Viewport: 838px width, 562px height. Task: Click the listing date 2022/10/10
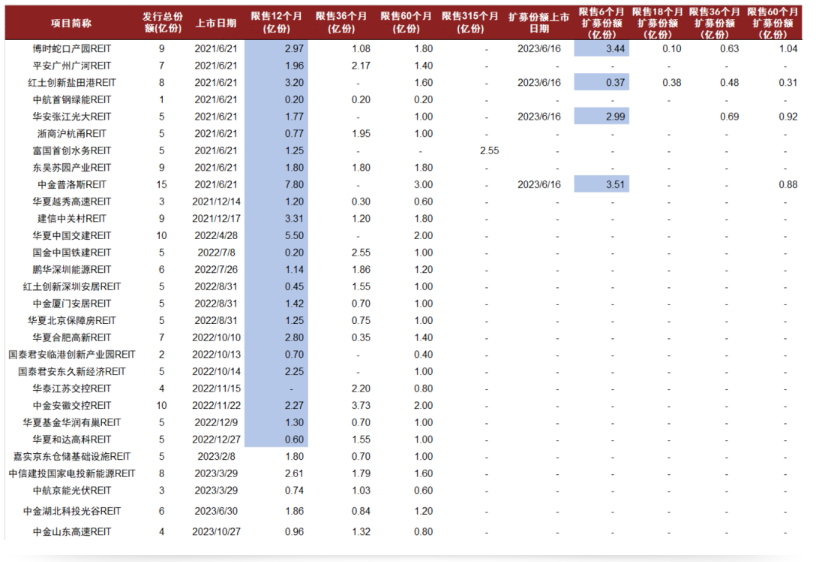point(216,338)
